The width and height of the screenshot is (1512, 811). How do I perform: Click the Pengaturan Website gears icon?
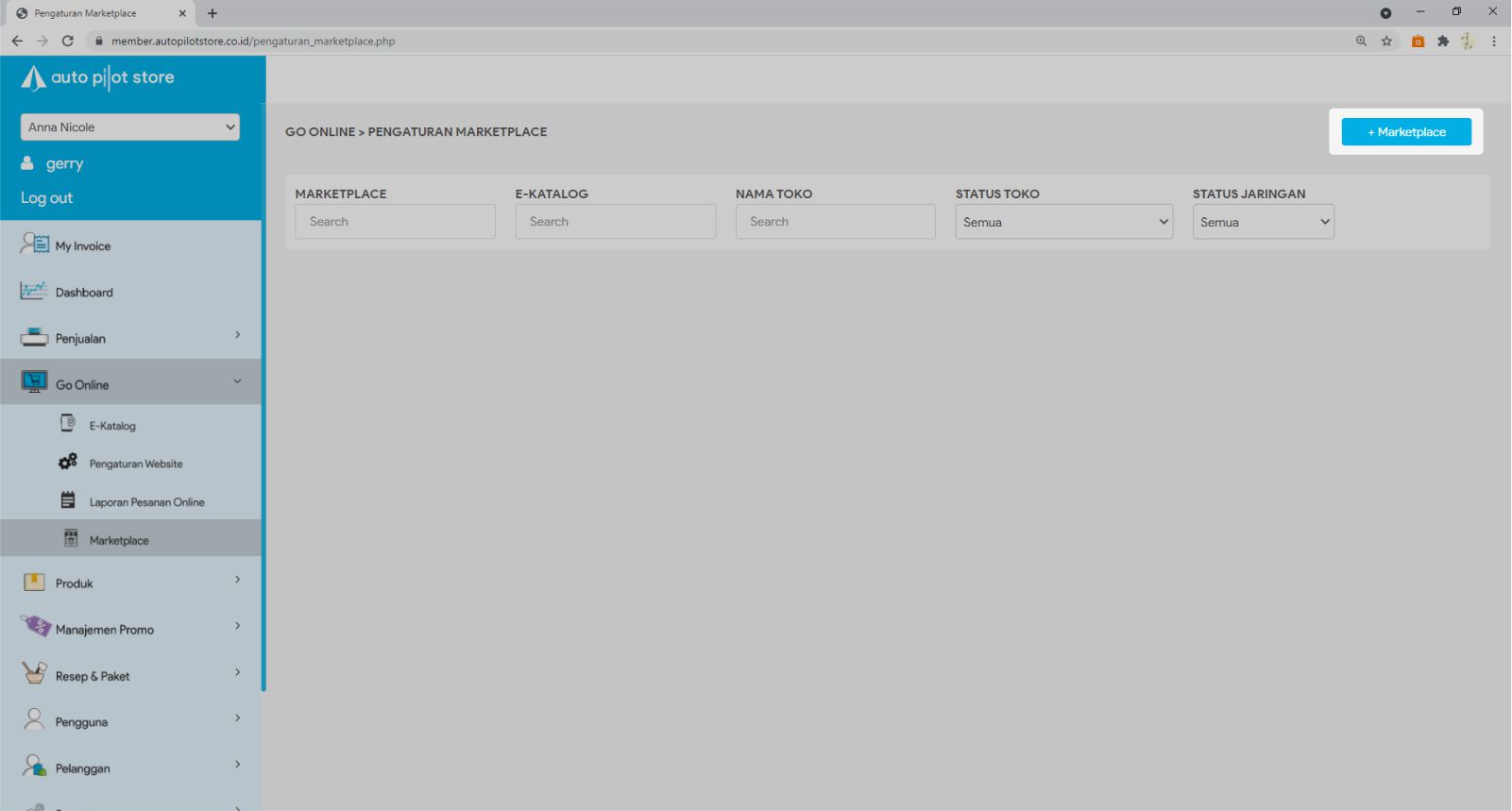pos(68,463)
